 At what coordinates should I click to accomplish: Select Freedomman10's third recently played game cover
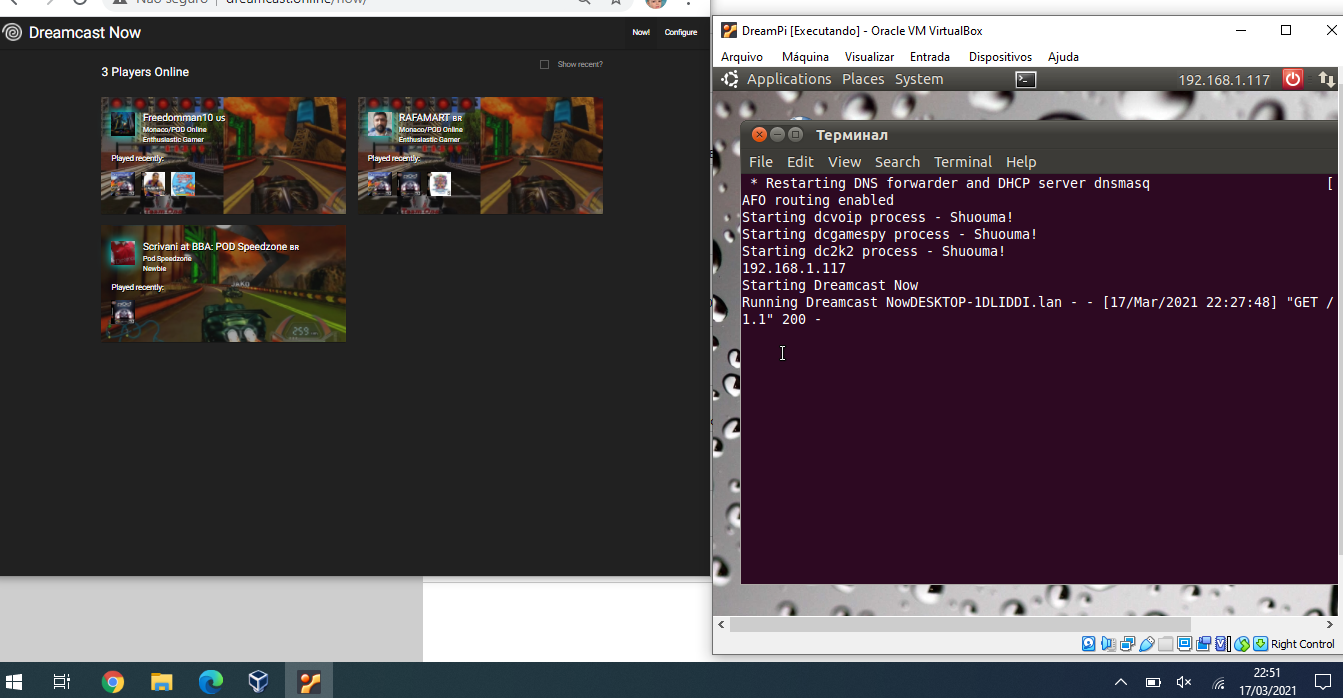point(182,183)
